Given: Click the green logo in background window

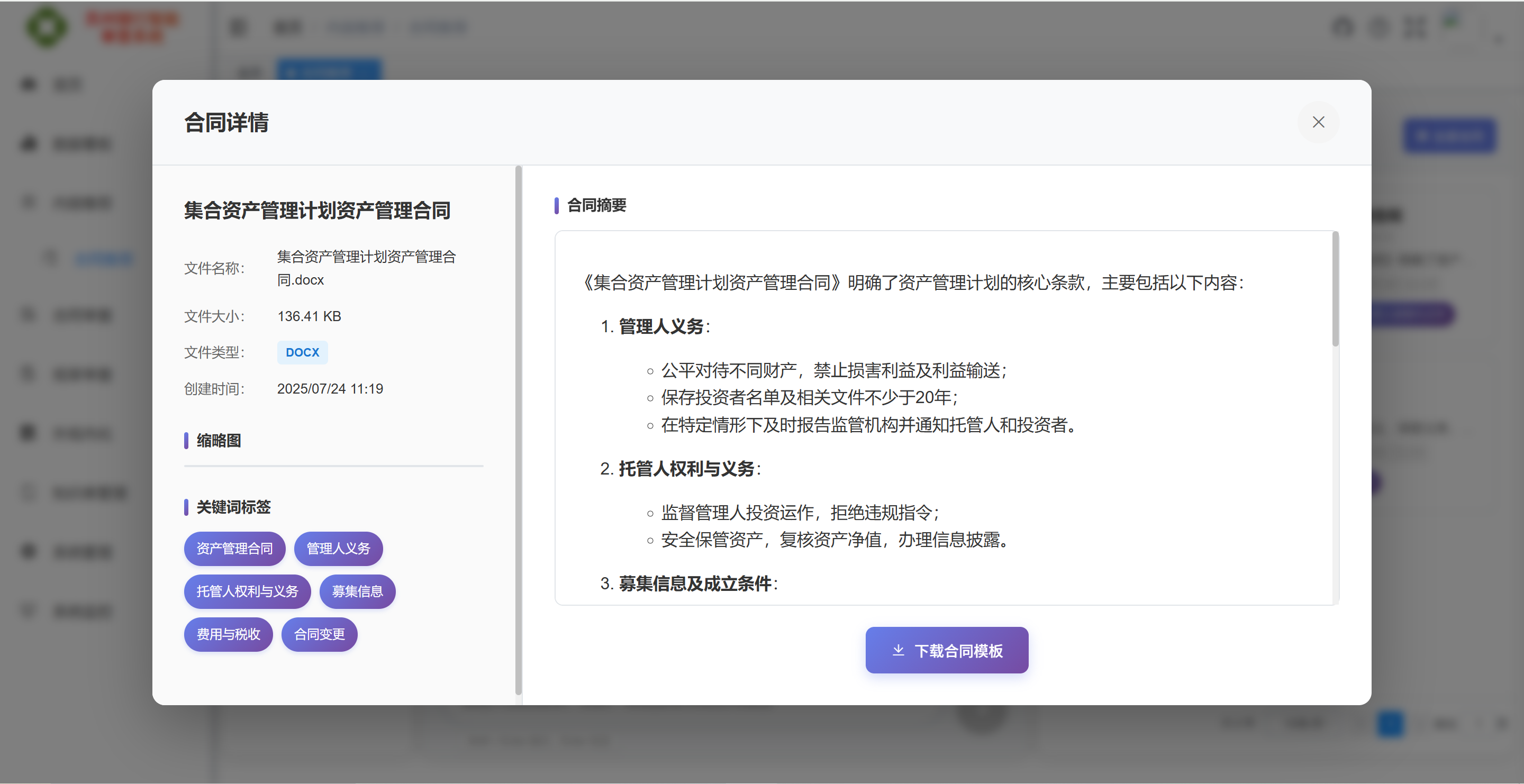Looking at the screenshot, I should [x=46, y=27].
